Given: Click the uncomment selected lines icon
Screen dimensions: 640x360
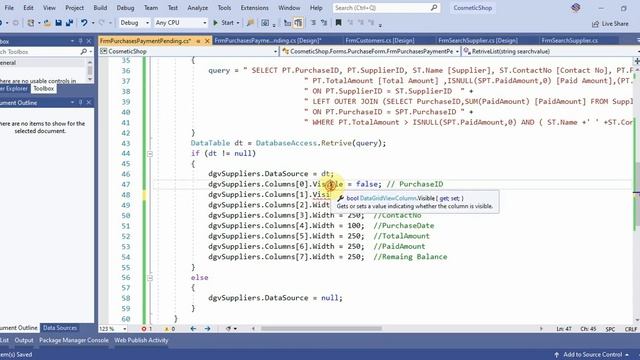Looking at the screenshot, I should 324,23.
